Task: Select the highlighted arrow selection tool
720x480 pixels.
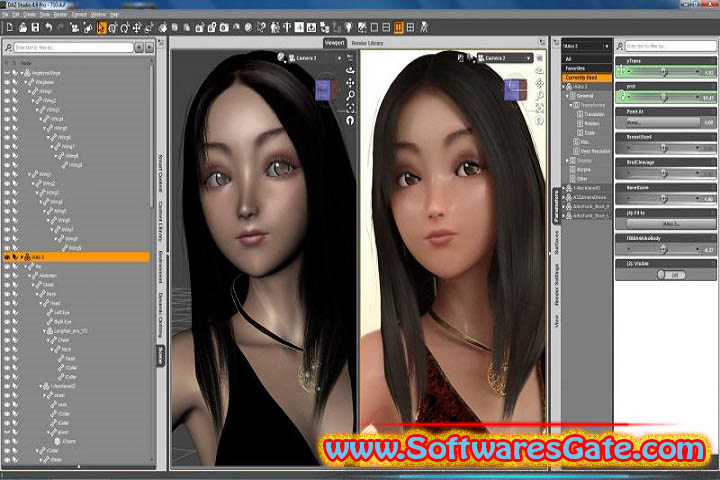Action: pyautogui.click(x=101, y=28)
